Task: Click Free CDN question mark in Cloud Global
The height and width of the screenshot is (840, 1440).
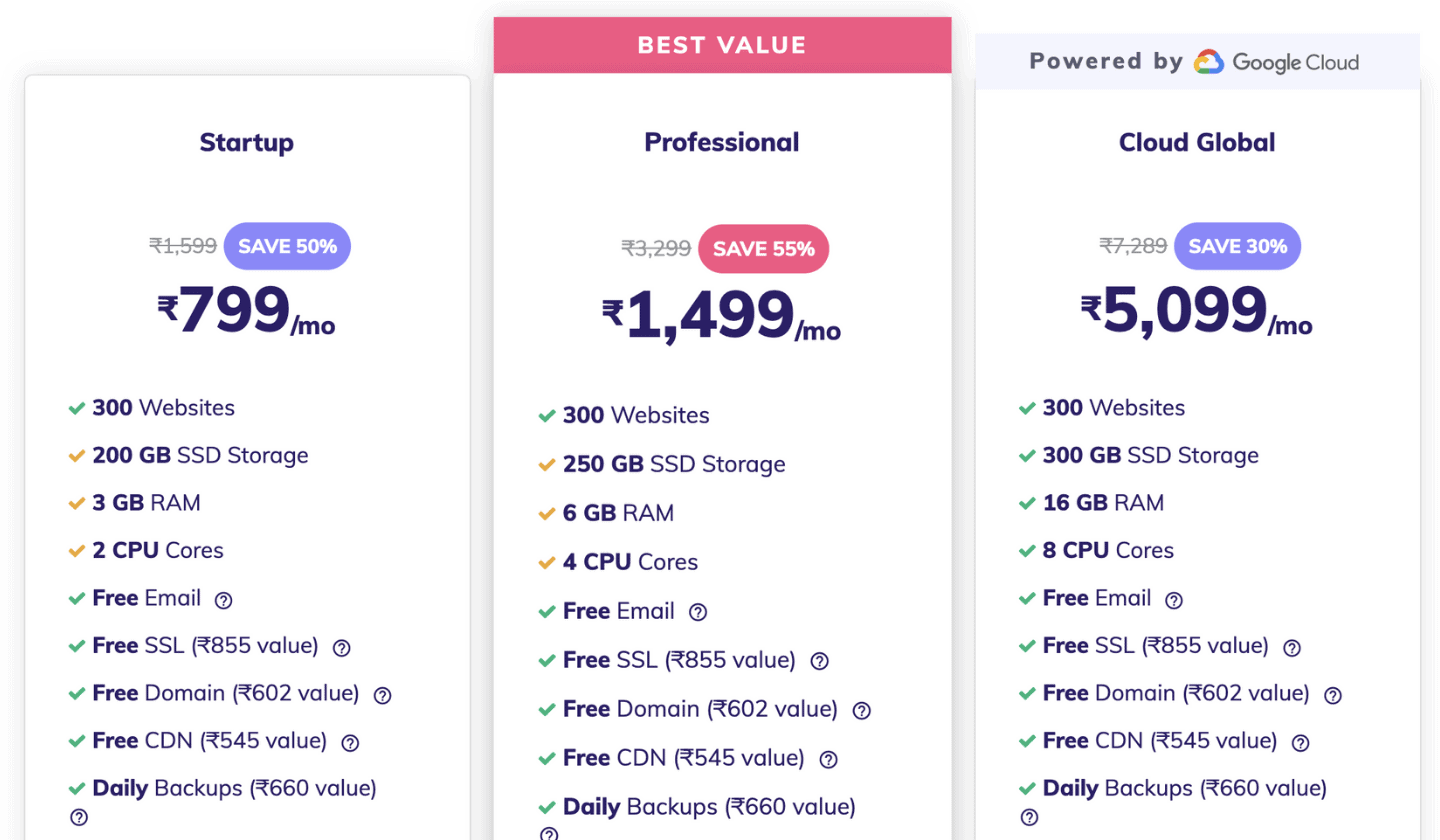Action: tap(1300, 743)
